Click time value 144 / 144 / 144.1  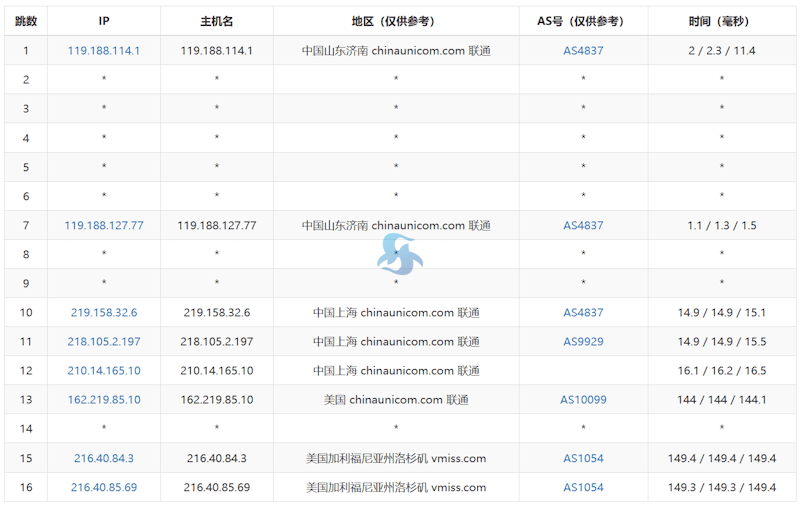[721, 400]
